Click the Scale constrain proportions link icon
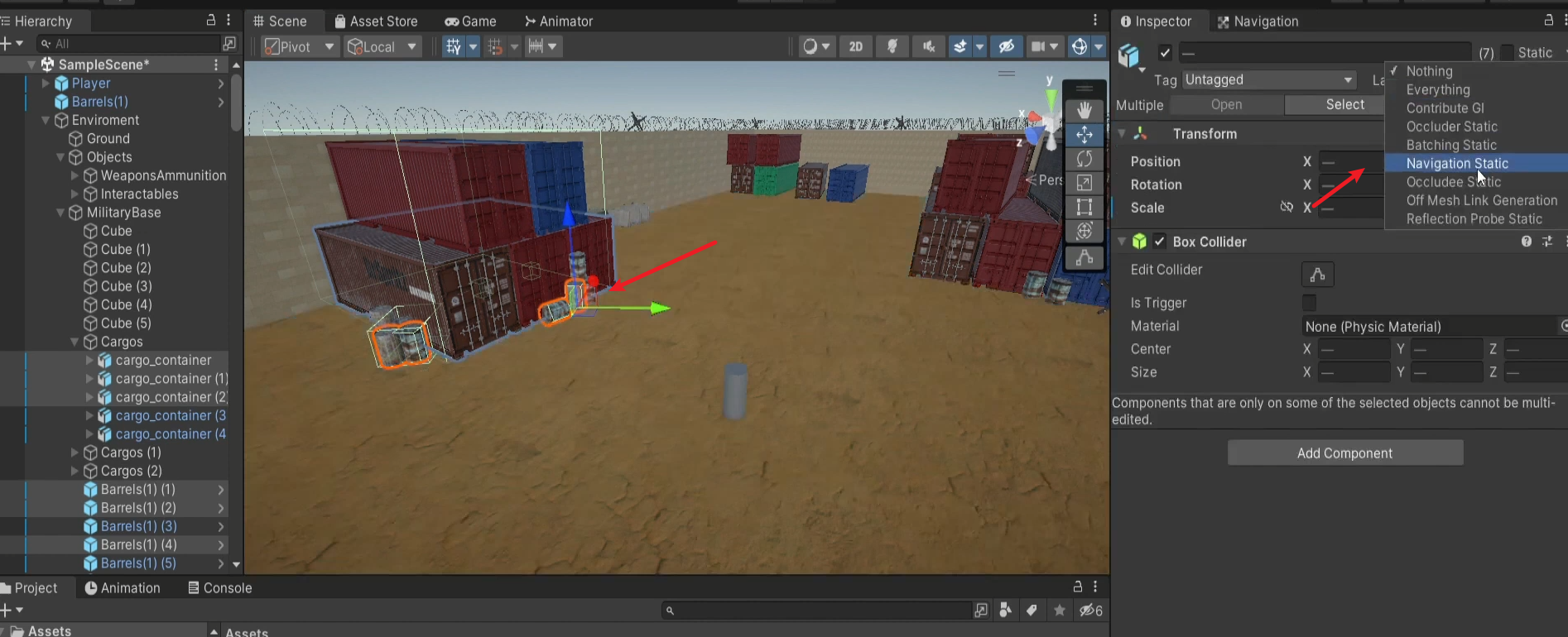This screenshot has width=1568, height=637. (x=1286, y=207)
